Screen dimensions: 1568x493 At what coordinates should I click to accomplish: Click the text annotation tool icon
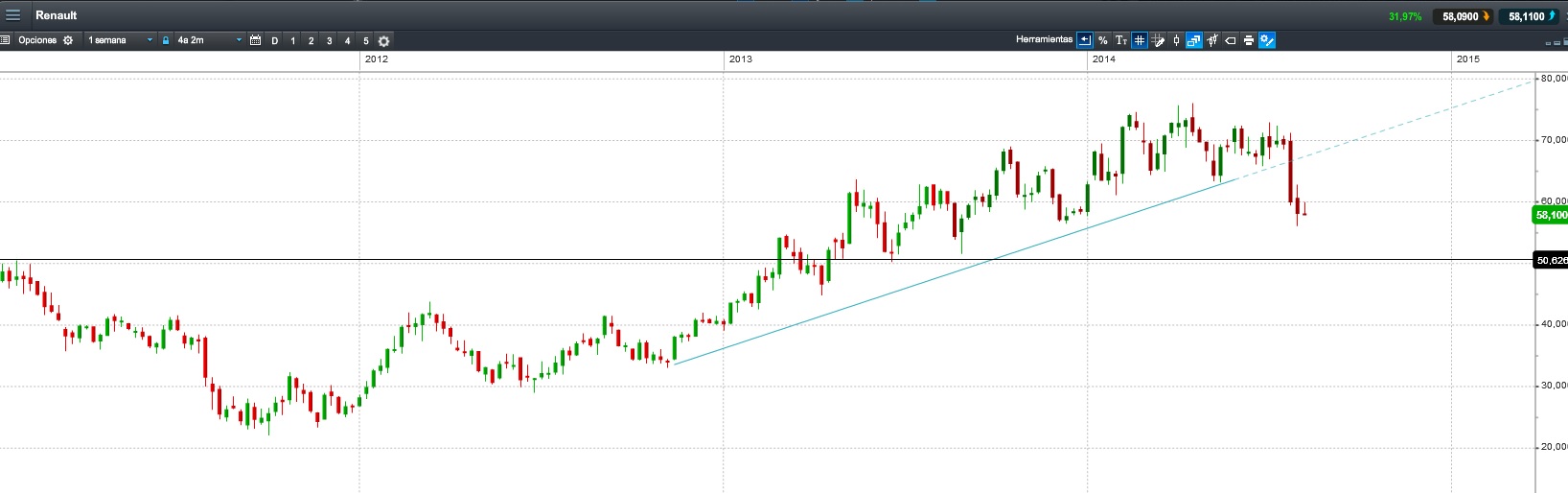point(1121,40)
